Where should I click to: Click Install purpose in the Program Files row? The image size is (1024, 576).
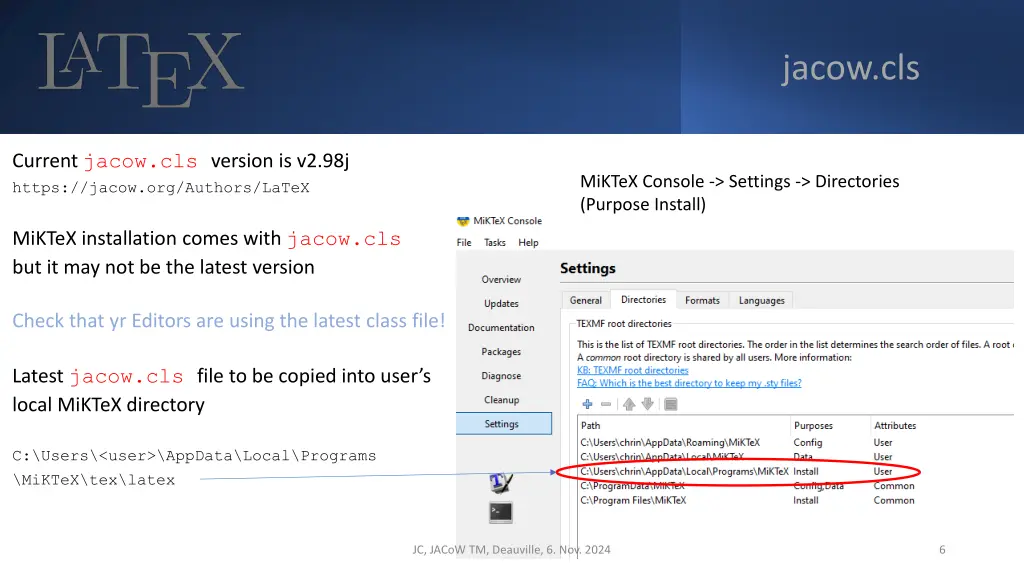click(x=806, y=500)
